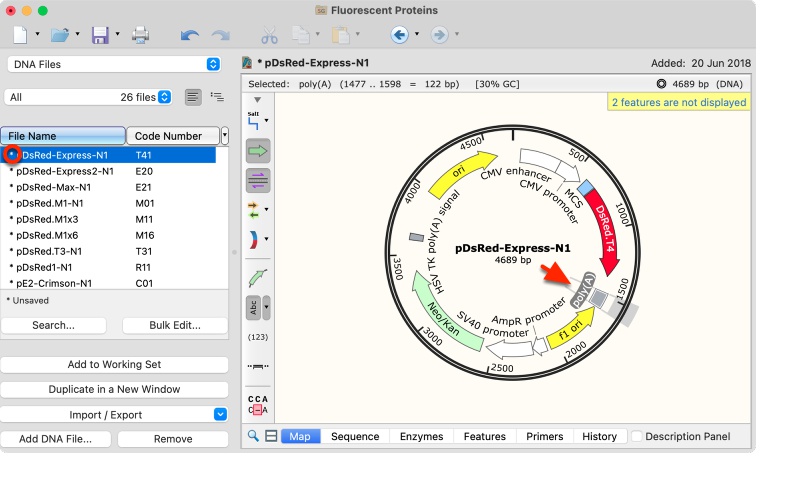This screenshot has width=800, height=479.
Task: Click the Open folder icon
Action: pos(60,35)
